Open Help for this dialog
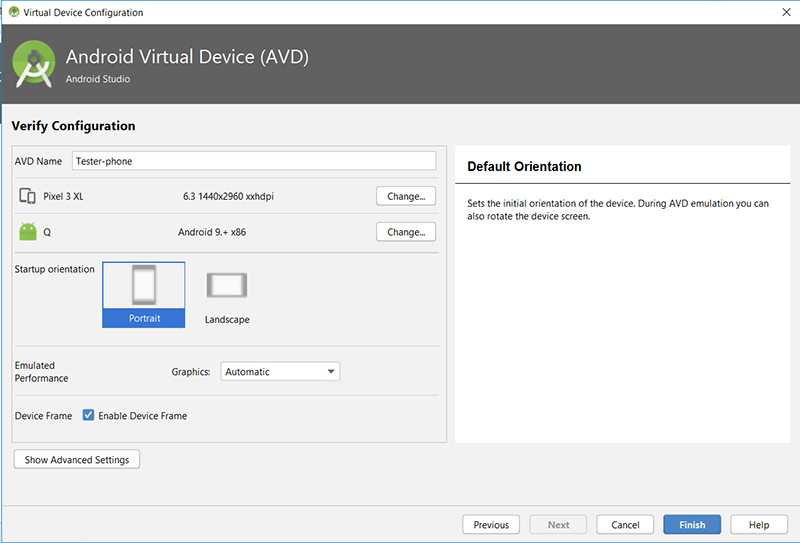Viewport: 800px width, 543px height. click(x=759, y=525)
